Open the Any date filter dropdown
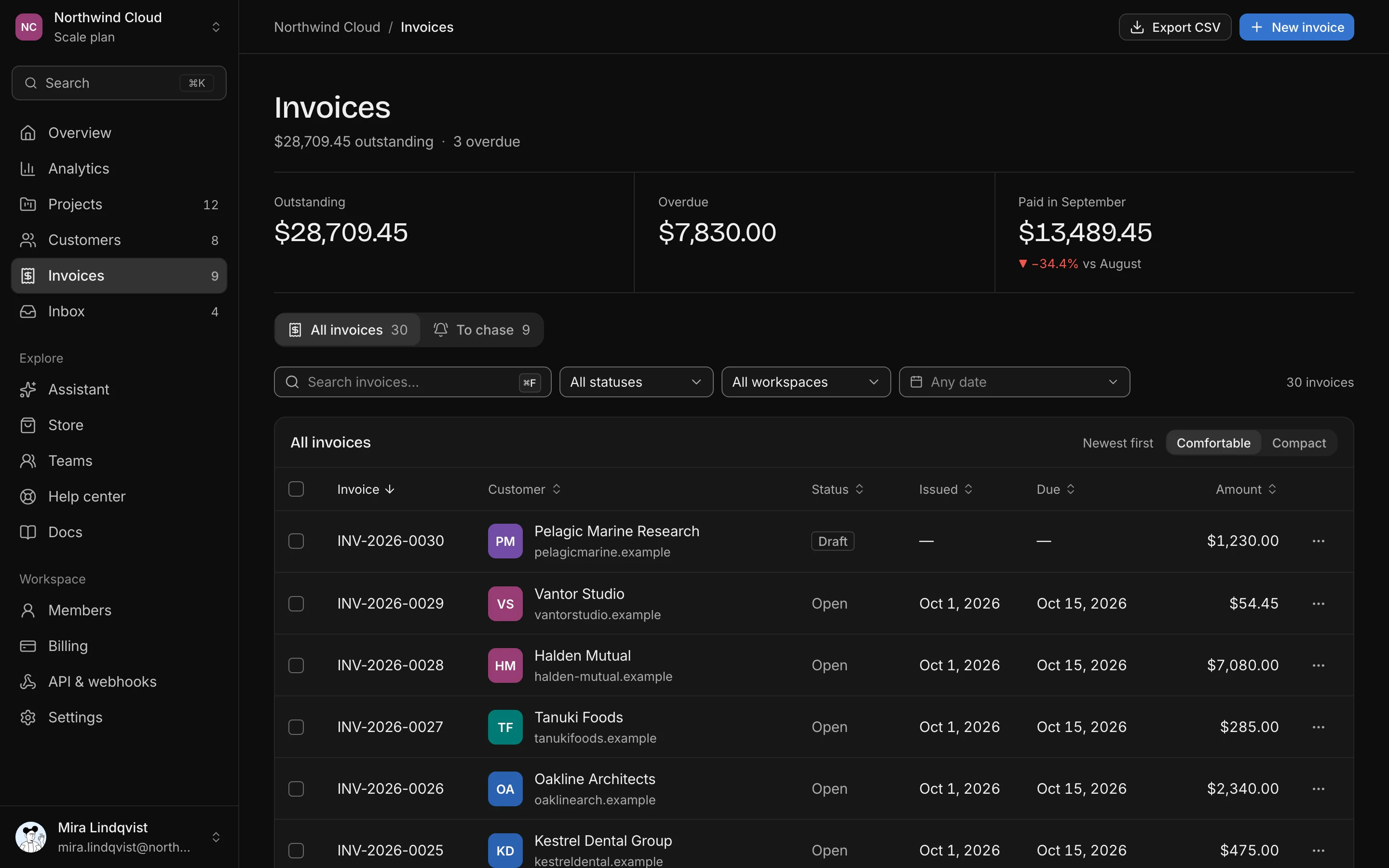Image resolution: width=1389 pixels, height=868 pixels. coord(1014,382)
